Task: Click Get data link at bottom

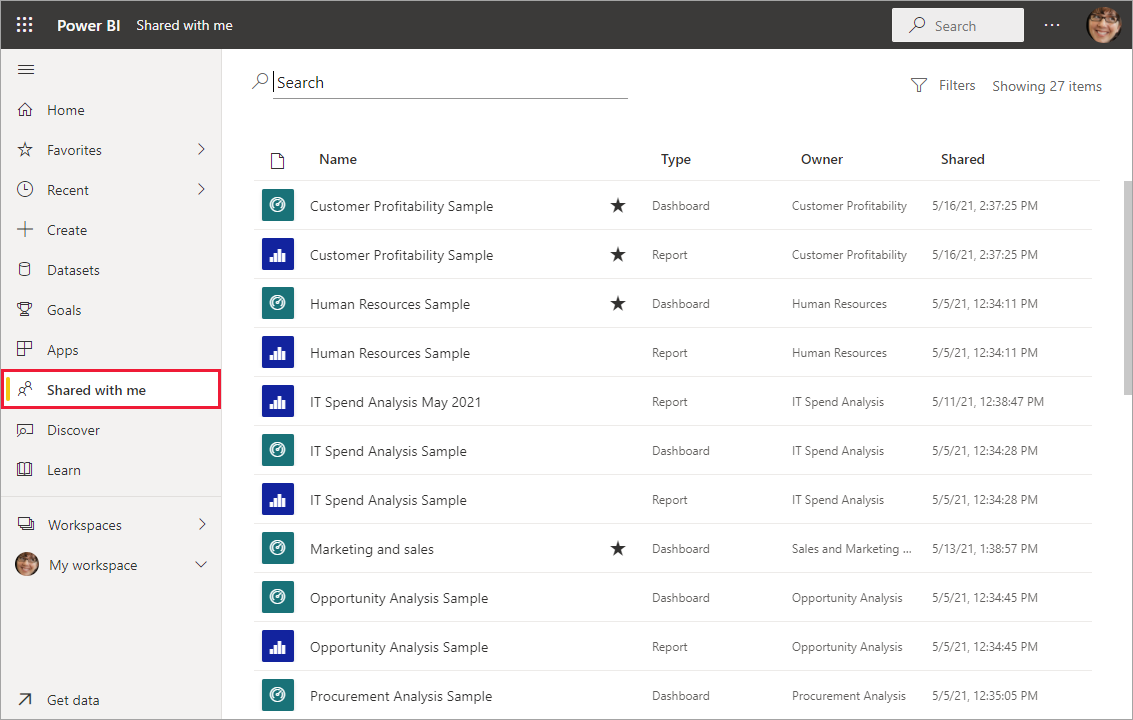Action: (73, 700)
